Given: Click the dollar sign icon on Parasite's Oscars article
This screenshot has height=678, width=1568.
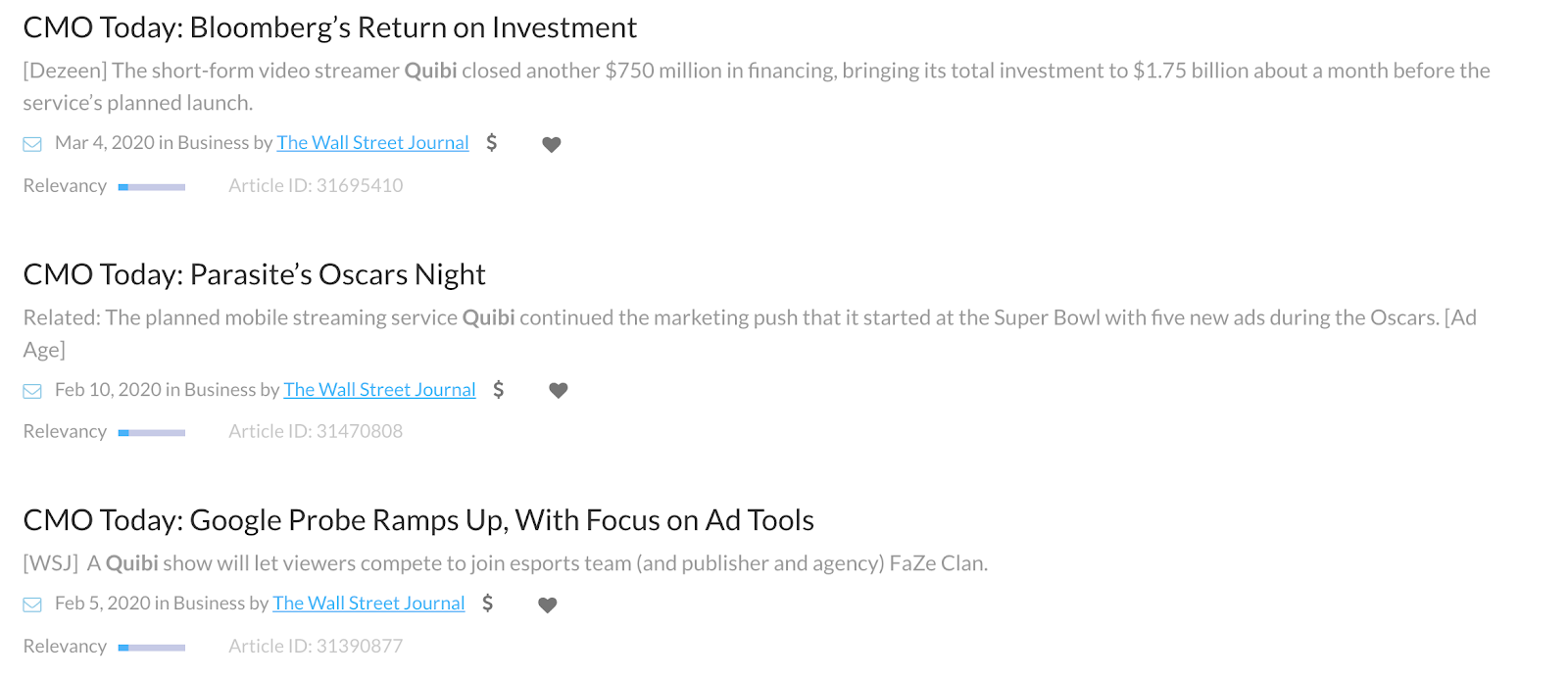Looking at the screenshot, I should [x=499, y=390].
